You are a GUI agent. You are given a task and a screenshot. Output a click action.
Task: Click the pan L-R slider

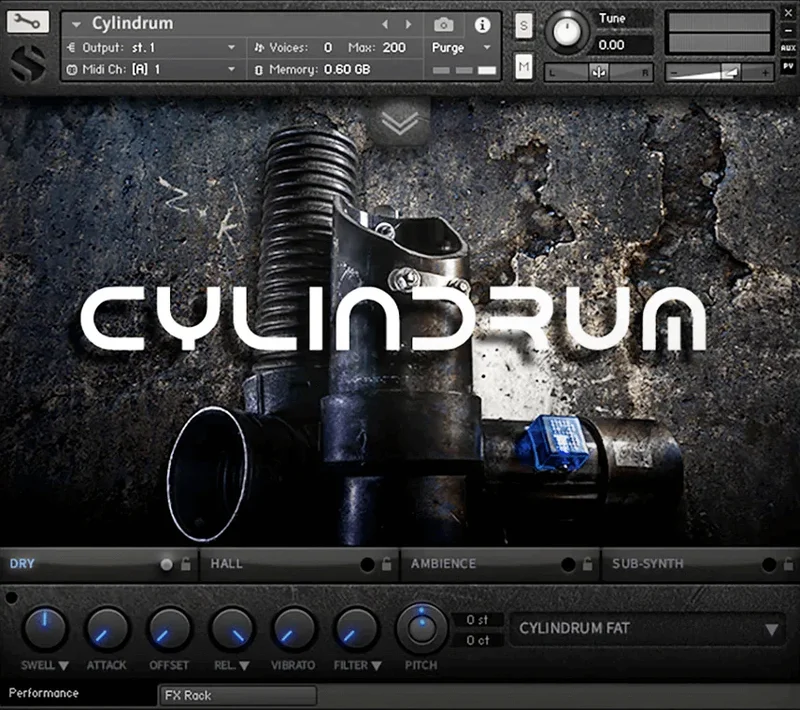pos(598,72)
